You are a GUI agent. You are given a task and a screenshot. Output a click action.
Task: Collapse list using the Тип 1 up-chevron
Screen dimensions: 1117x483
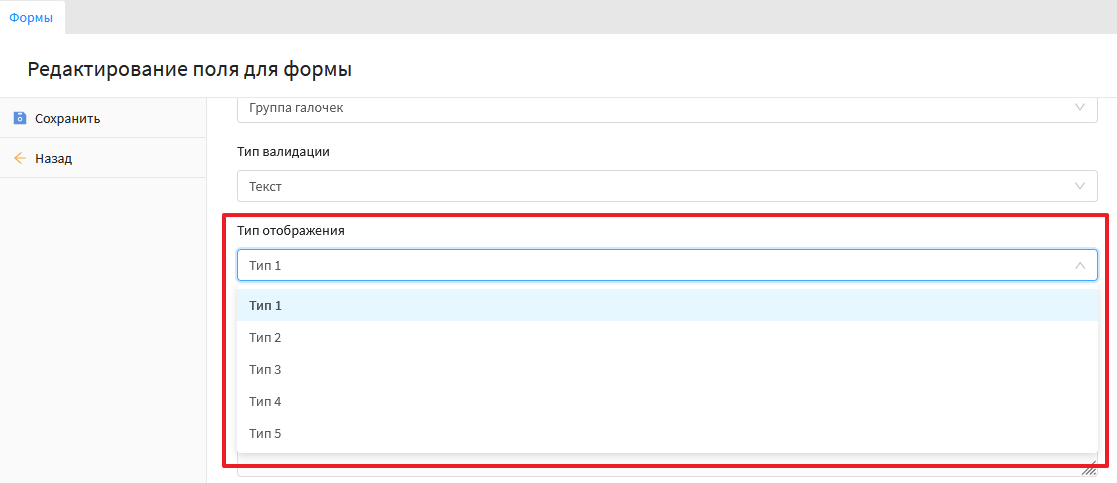point(1079,265)
